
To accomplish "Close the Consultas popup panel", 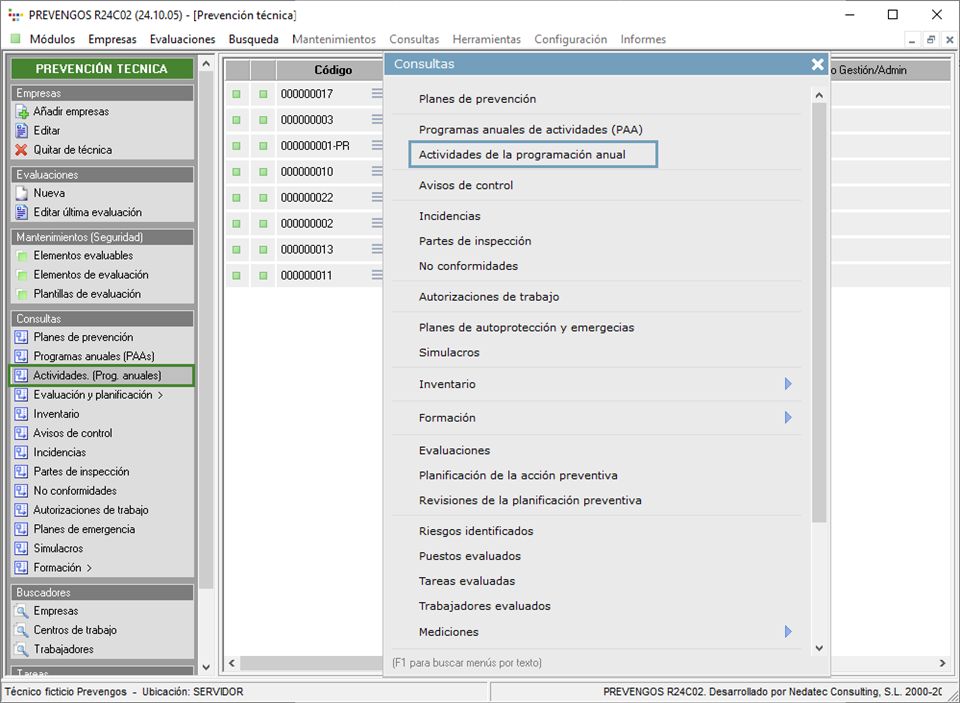I will pos(817,64).
